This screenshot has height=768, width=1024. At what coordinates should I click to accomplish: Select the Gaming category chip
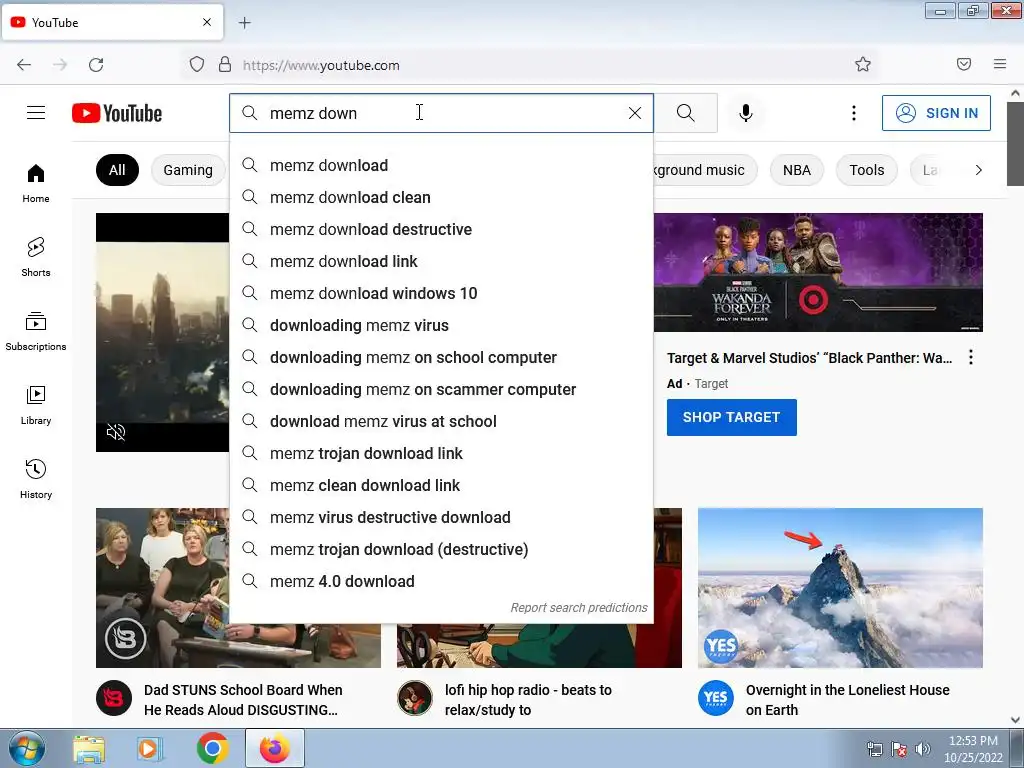coord(188,170)
